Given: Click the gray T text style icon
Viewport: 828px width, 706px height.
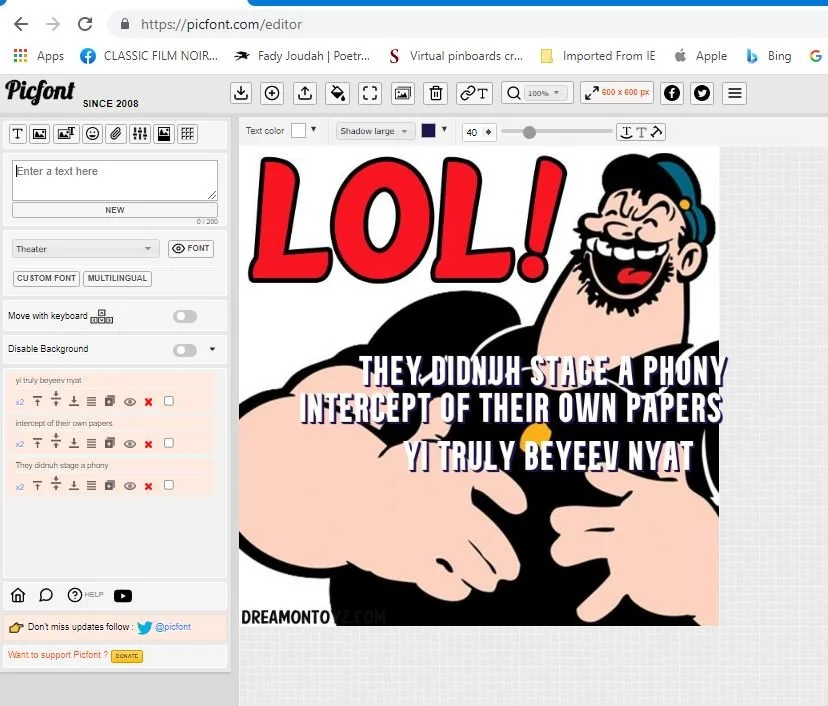Looking at the screenshot, I should point(641,132).
